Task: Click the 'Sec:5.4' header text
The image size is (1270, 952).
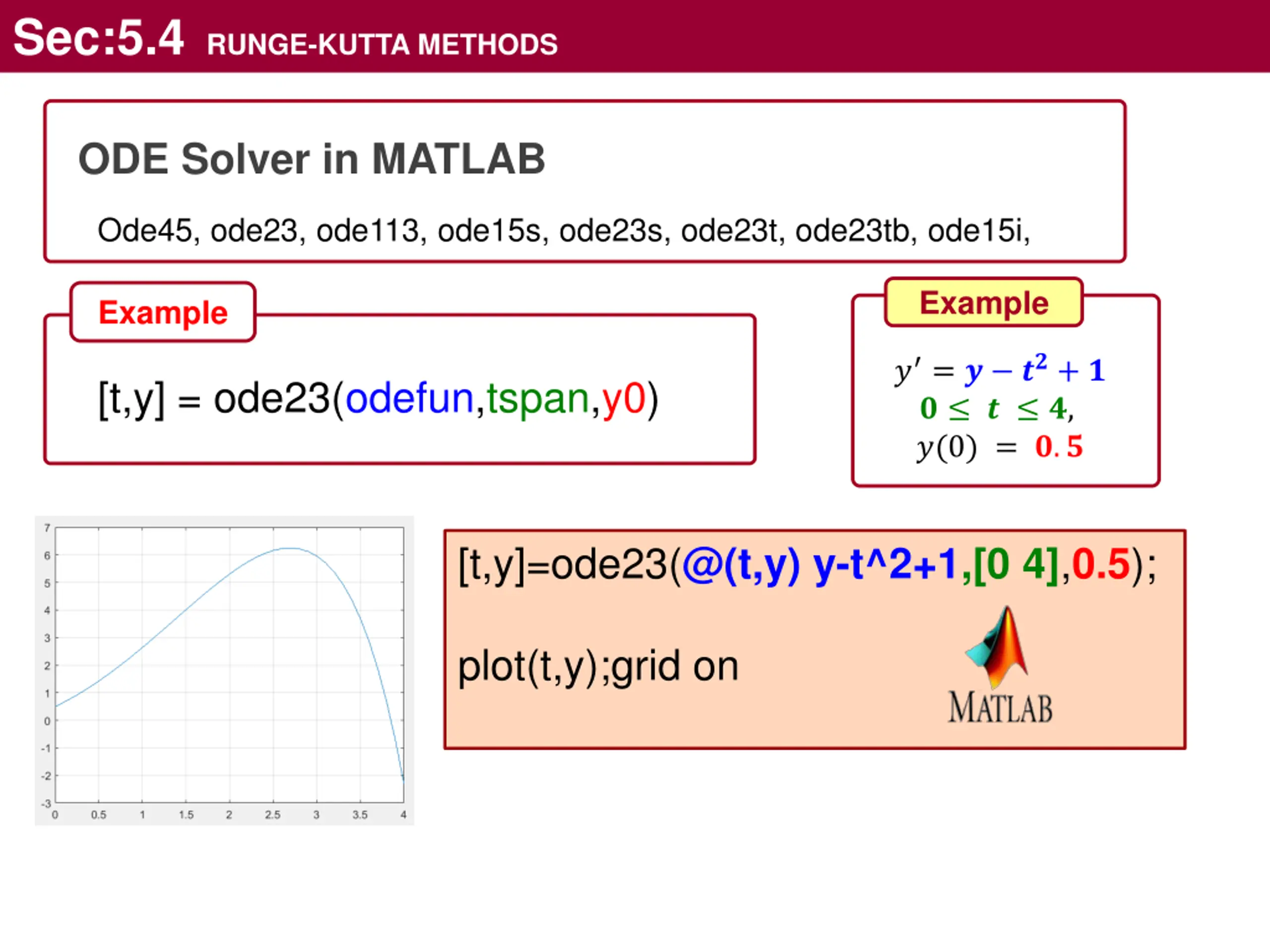Action: pos(98,38)
